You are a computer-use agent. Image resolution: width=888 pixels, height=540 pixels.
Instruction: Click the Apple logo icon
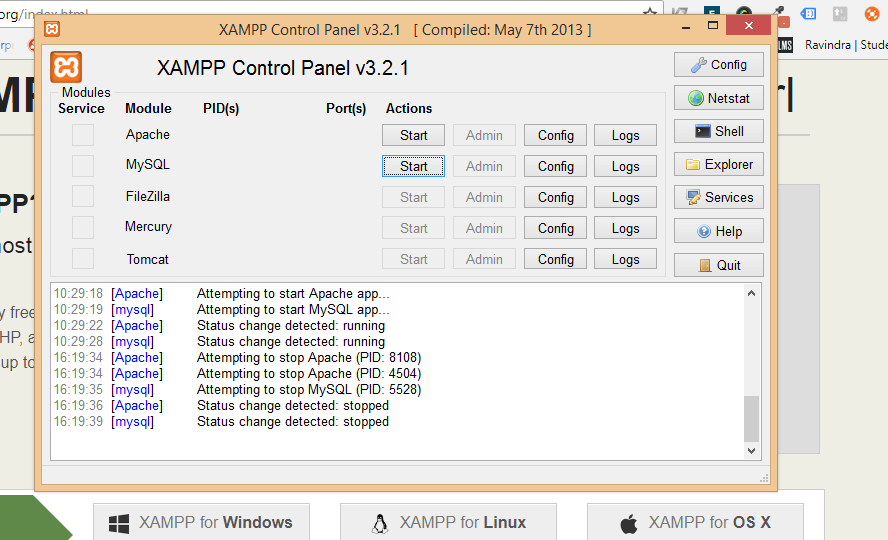click(629, 524)
